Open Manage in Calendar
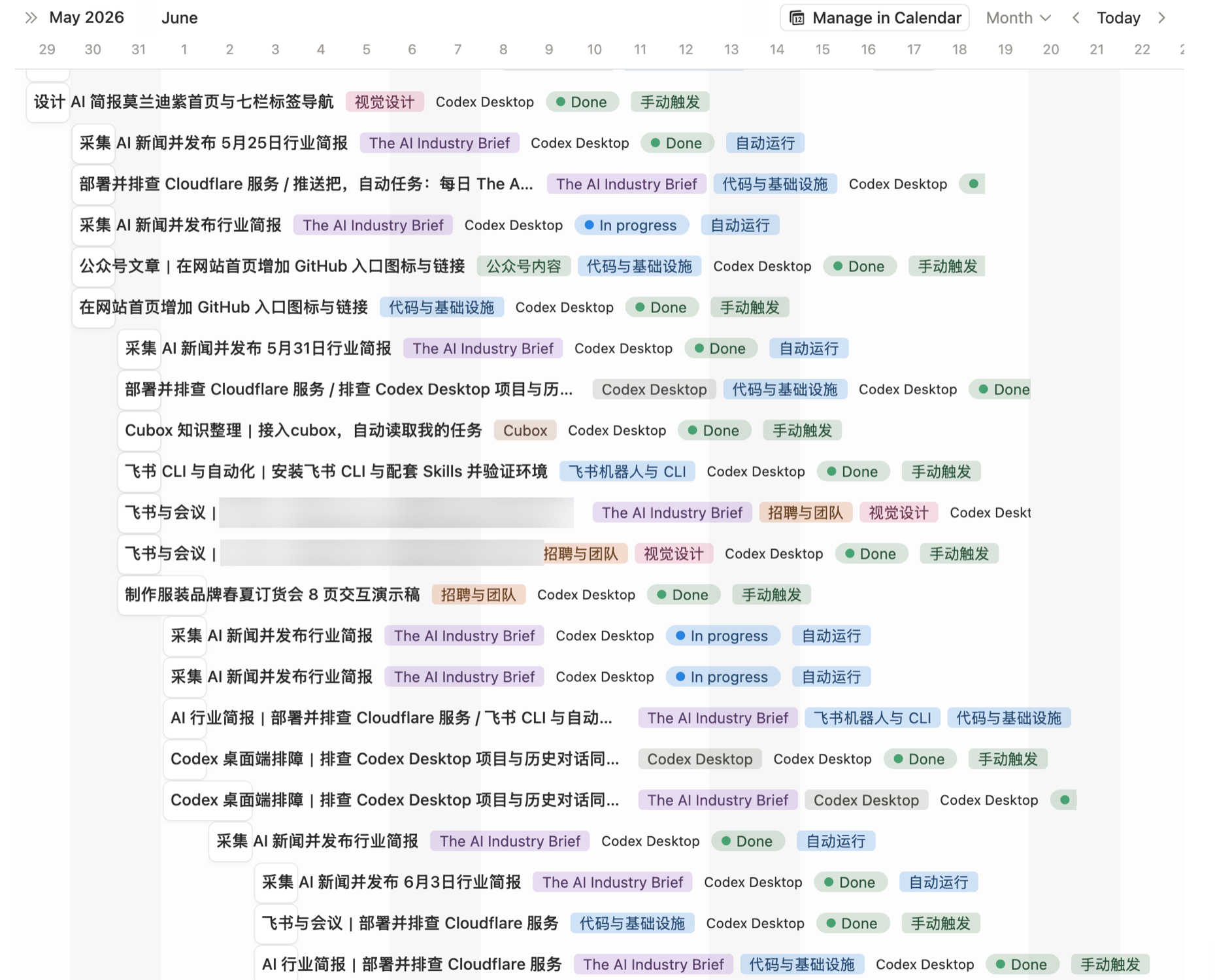Viewport: 1215px width, 980px height. click(874, 18)
